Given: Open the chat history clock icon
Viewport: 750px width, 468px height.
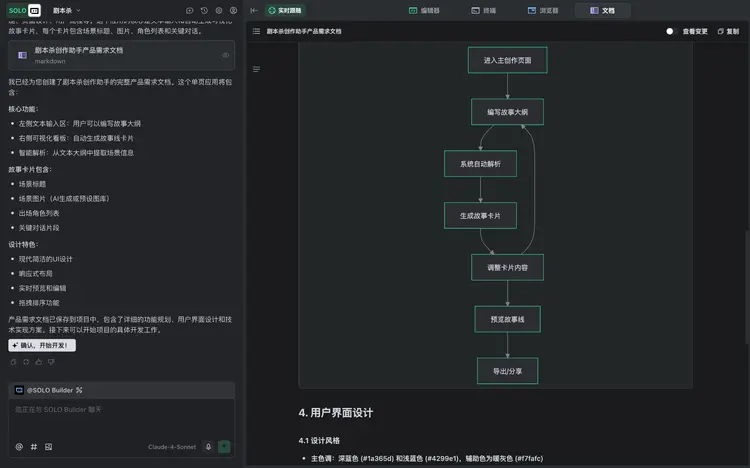Looking at the screenshot, I should coord(204,10).
